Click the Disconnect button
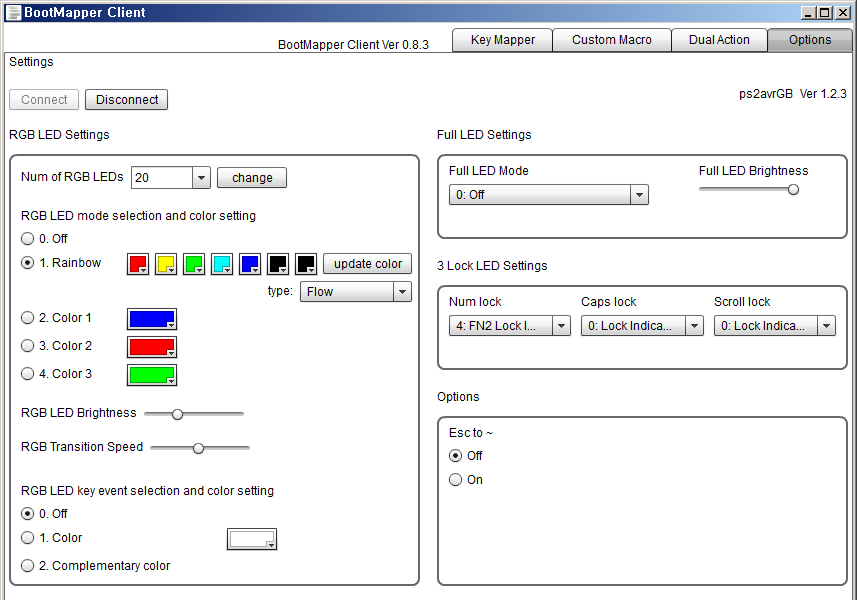Image resolution: width=857 pixels, height=600 pixels. (127, 100)
